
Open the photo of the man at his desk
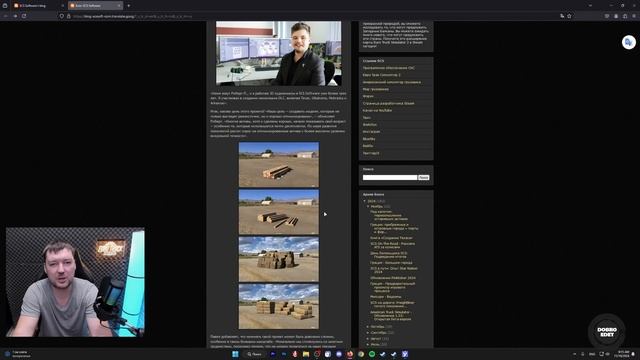pos(278,53)
